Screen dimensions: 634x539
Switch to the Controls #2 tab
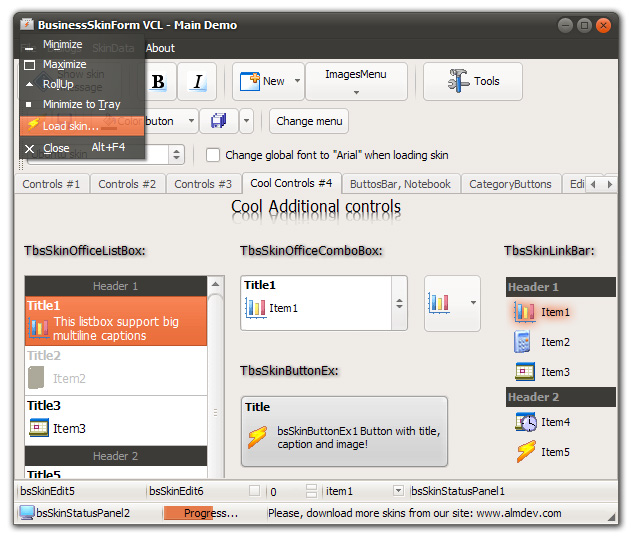[x=127, y=184]
